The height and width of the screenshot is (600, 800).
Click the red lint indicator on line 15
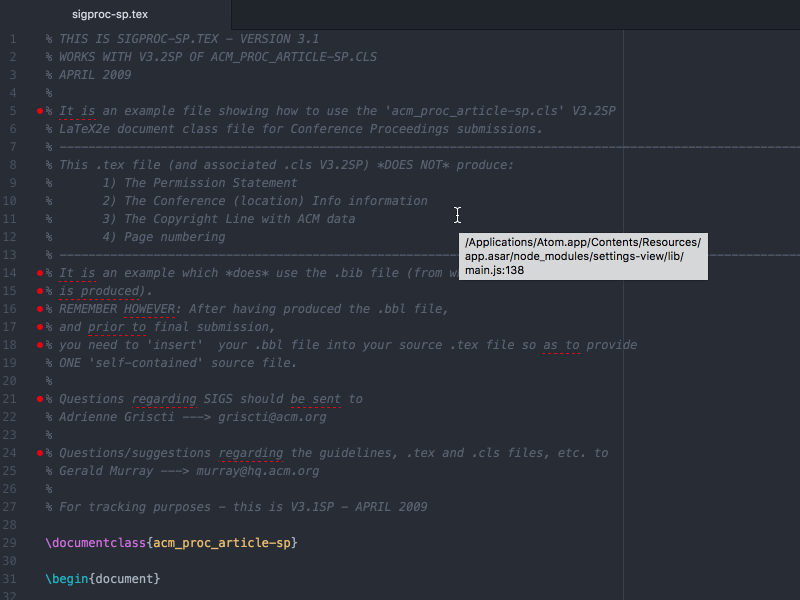tap(39, 291)
